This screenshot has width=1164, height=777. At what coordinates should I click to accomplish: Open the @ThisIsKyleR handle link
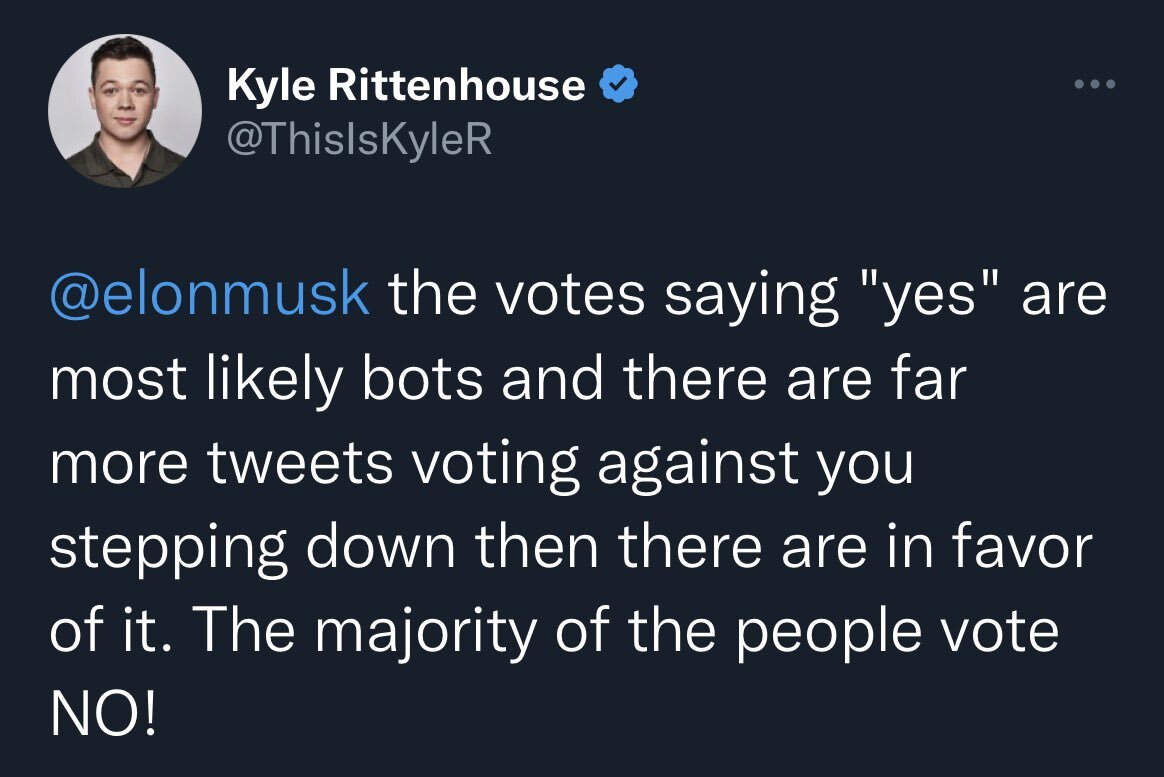coord(360,139)
